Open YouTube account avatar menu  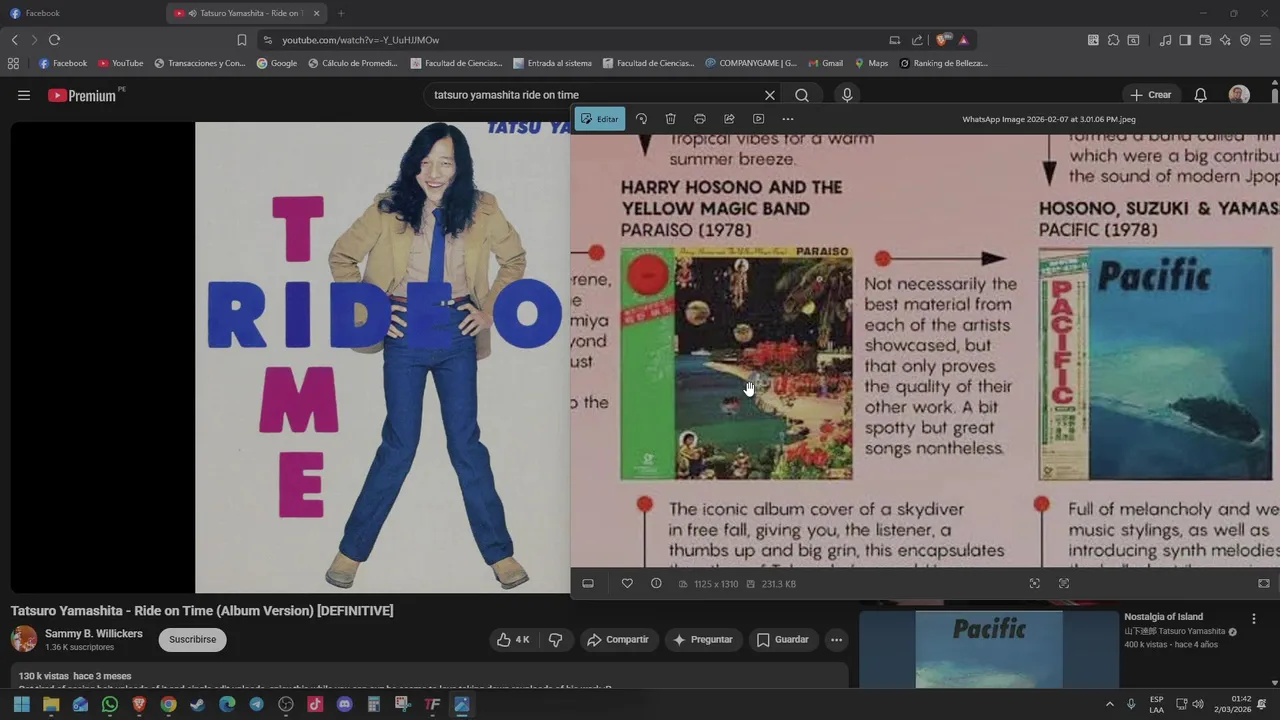(1239, 95)
